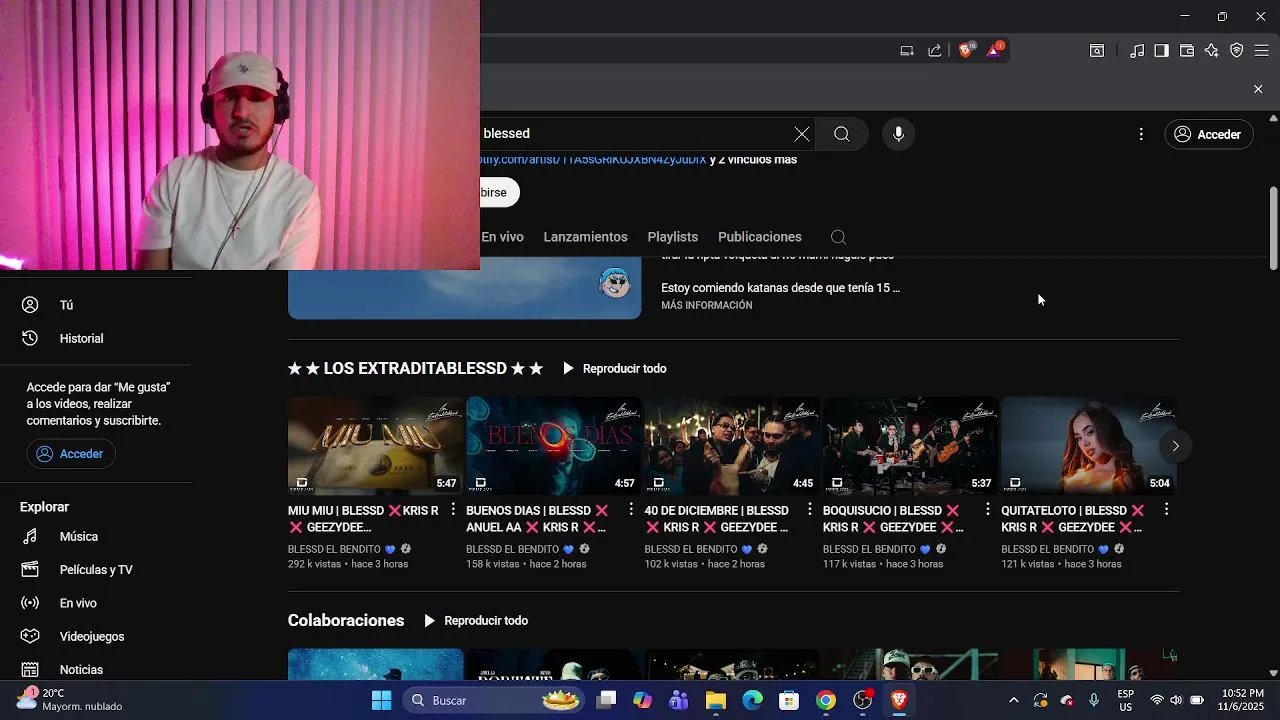Start voice search with the microphone button
The width and height of the screenshot is (1280, 720).
pyautogui.click(x=899, y=134)
